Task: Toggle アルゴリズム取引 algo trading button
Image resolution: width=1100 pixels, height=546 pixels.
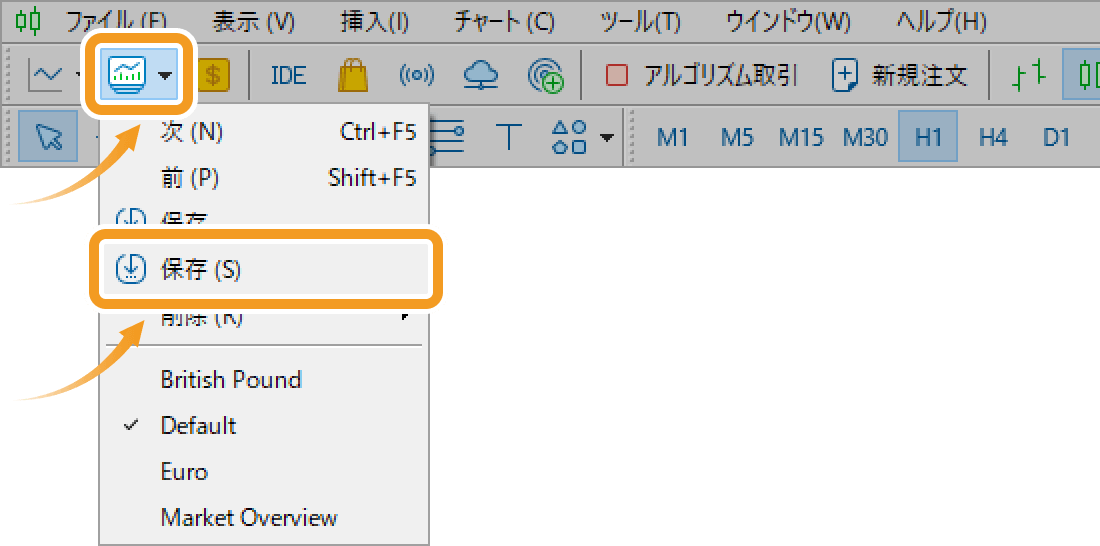Action: [702, 75]
